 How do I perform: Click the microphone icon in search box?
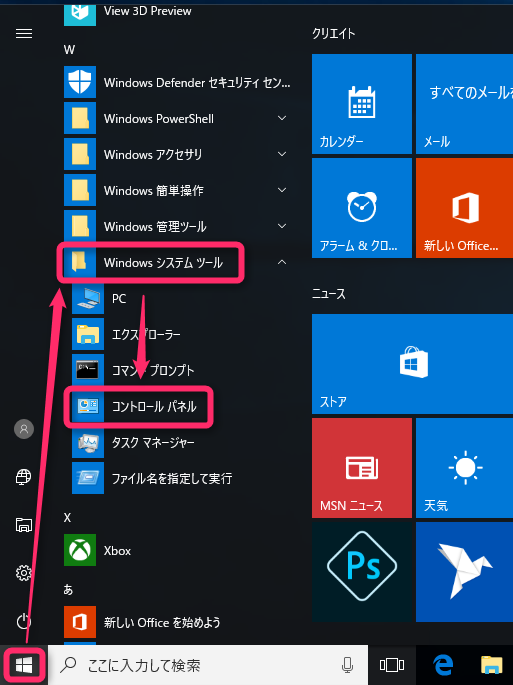tap(347, 665)
